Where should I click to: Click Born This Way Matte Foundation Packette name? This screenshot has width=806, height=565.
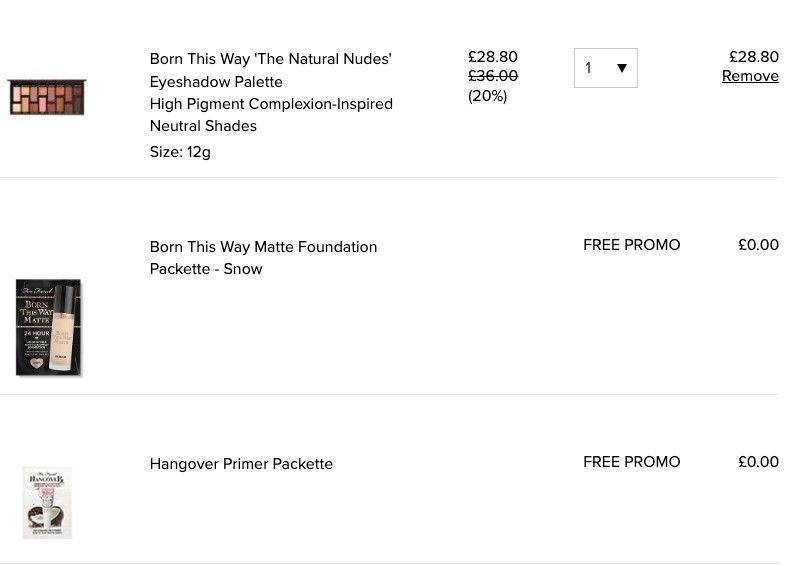[x=263, y=258]
